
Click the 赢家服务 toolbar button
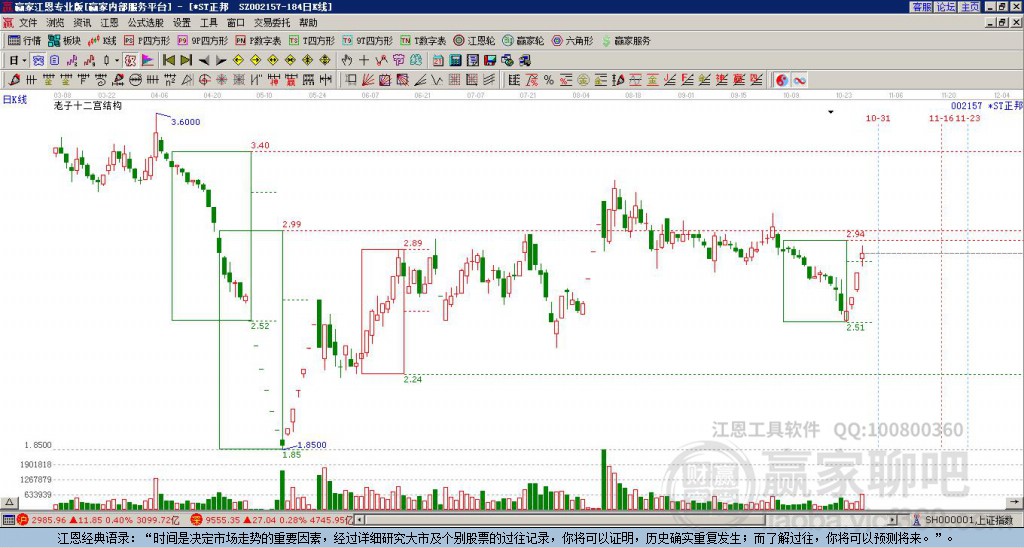click(x=626, y=40)
